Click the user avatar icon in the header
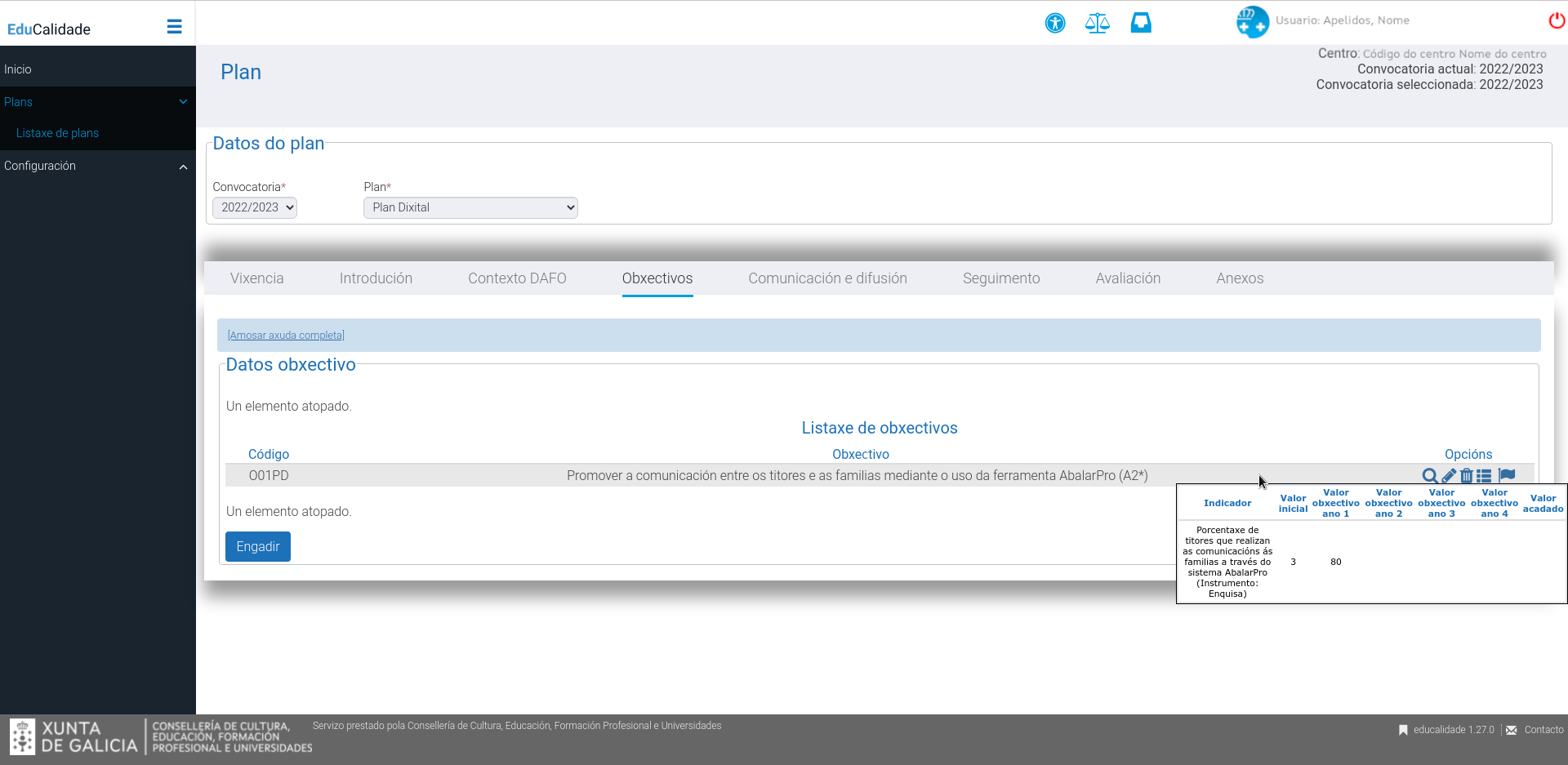This screenshot has width=1568, height=765. pos(1253,21)
